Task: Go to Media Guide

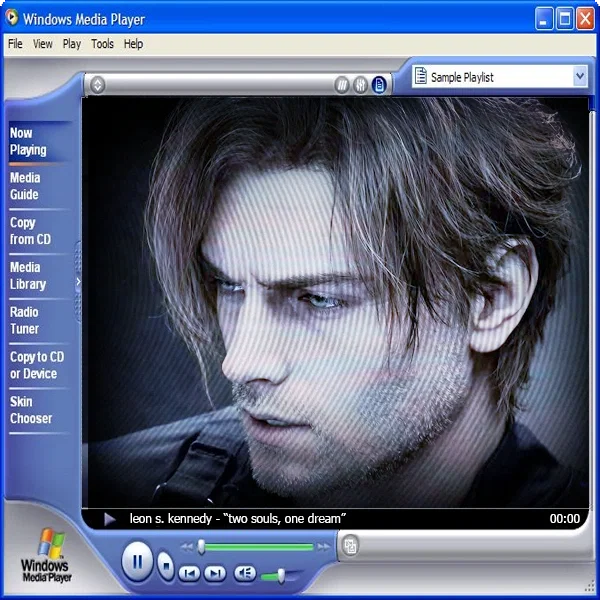Action: tap(25, 186)
